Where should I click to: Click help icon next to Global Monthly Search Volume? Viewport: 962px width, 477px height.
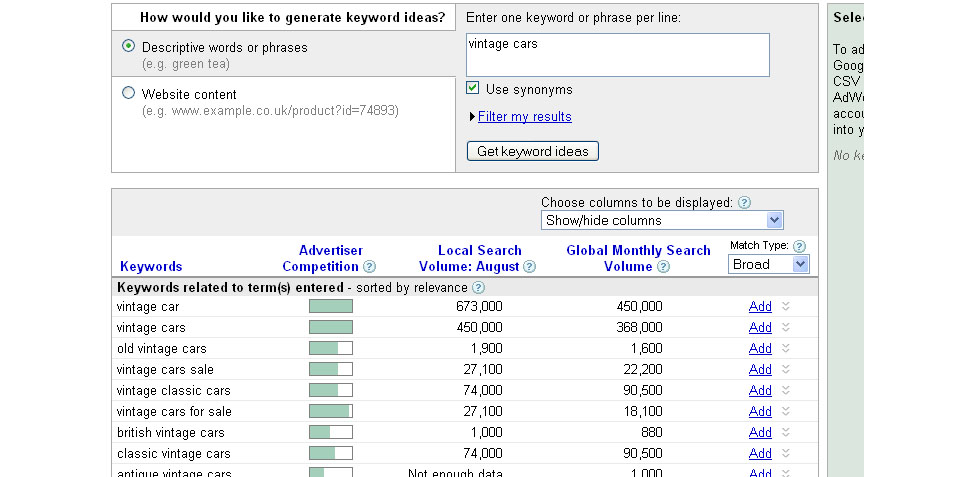663,267
